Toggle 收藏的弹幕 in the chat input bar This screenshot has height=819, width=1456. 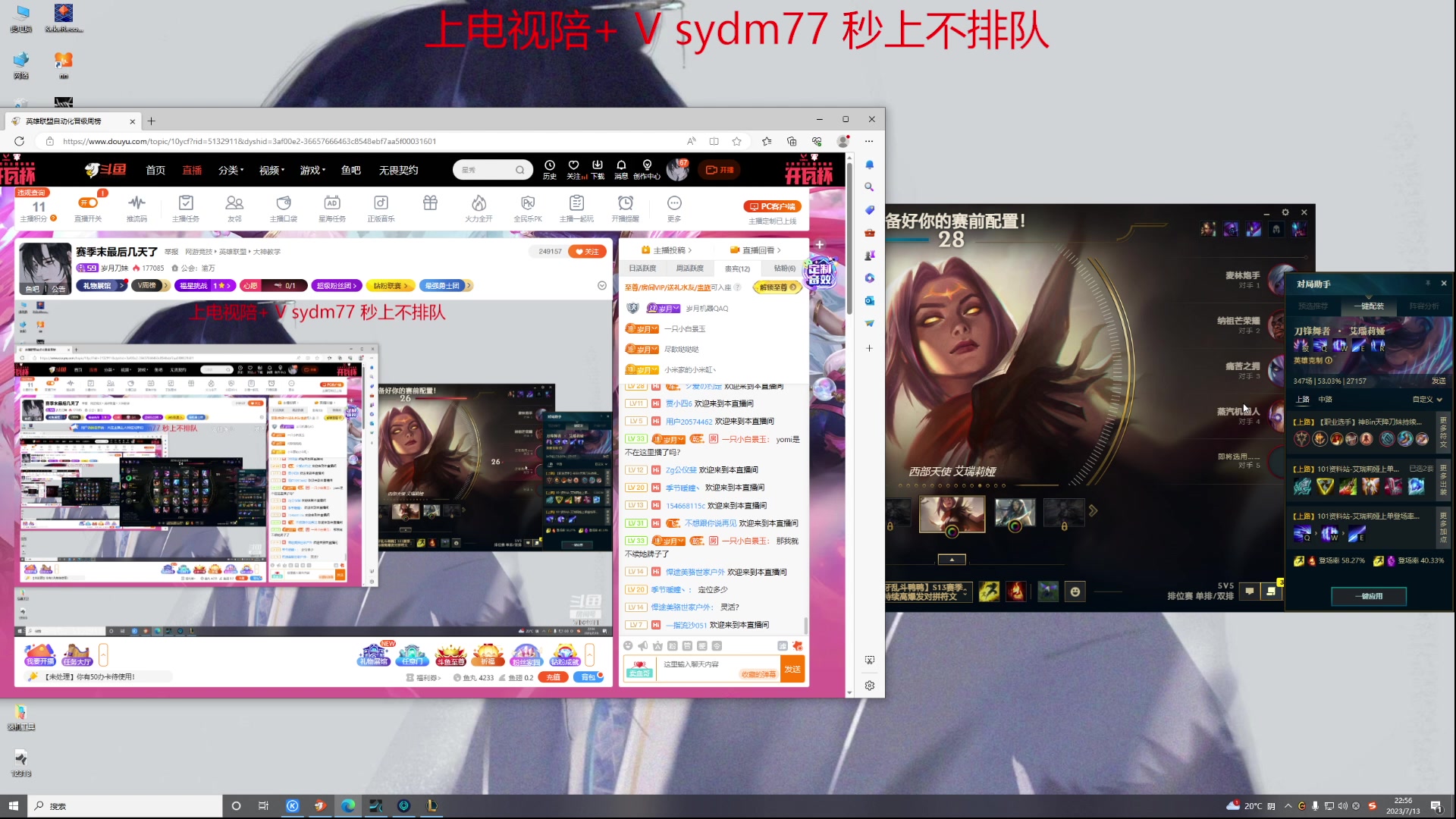[x=760, y=673]
